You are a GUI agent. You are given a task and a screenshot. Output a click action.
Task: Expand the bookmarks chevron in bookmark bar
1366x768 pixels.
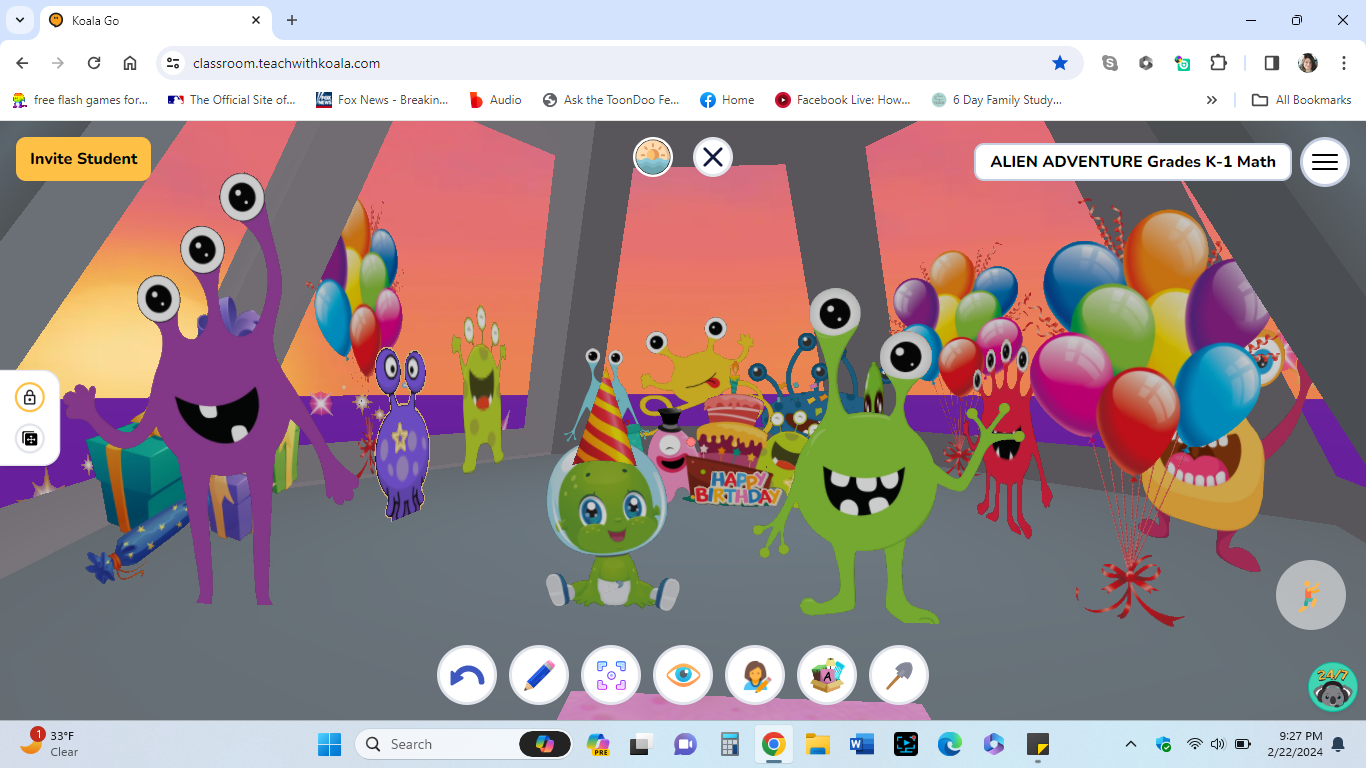point(1211,99)
